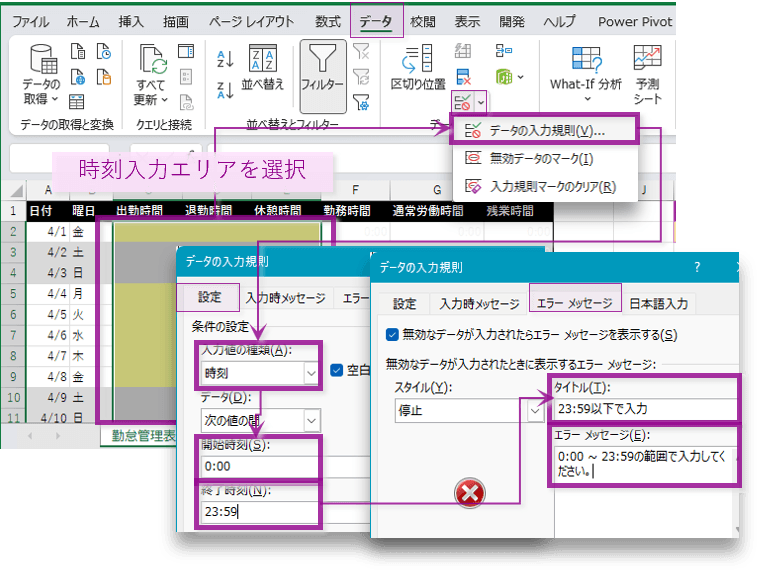Image resolution: width=758 pixels, height=571 pixels.
Task: Click the Edit Links icon below Properties
Action: [x=186, y=102]
